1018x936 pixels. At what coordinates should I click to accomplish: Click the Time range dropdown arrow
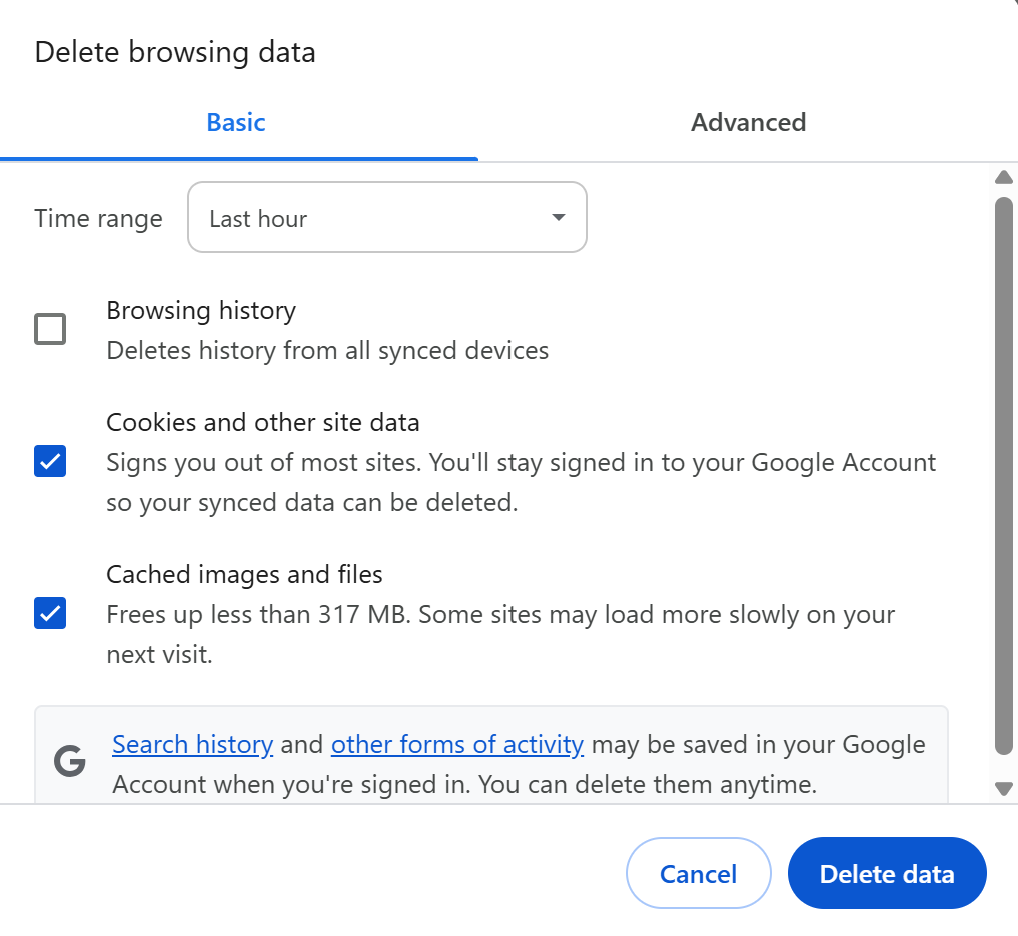(x=559, y=218)
